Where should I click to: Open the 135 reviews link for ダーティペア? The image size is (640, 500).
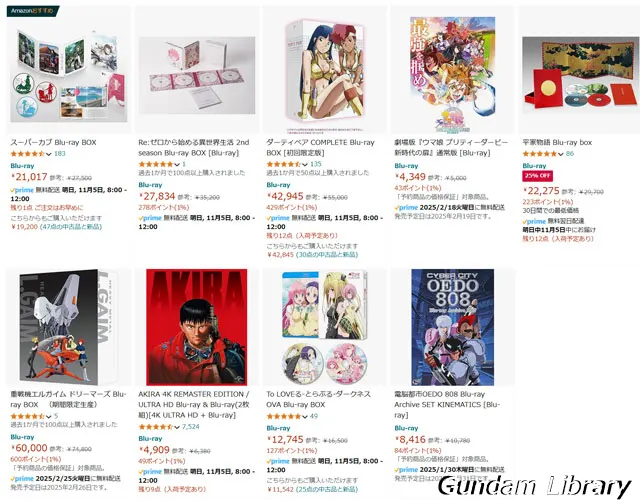click(316, 164)
